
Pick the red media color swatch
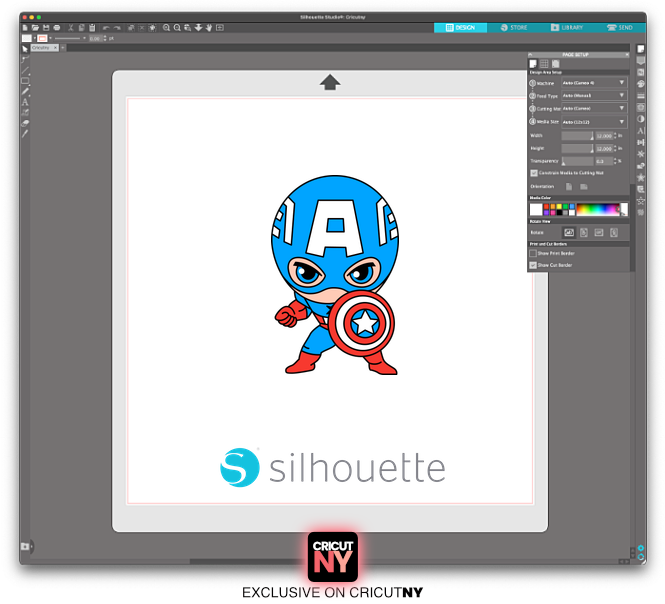(546, 207)
